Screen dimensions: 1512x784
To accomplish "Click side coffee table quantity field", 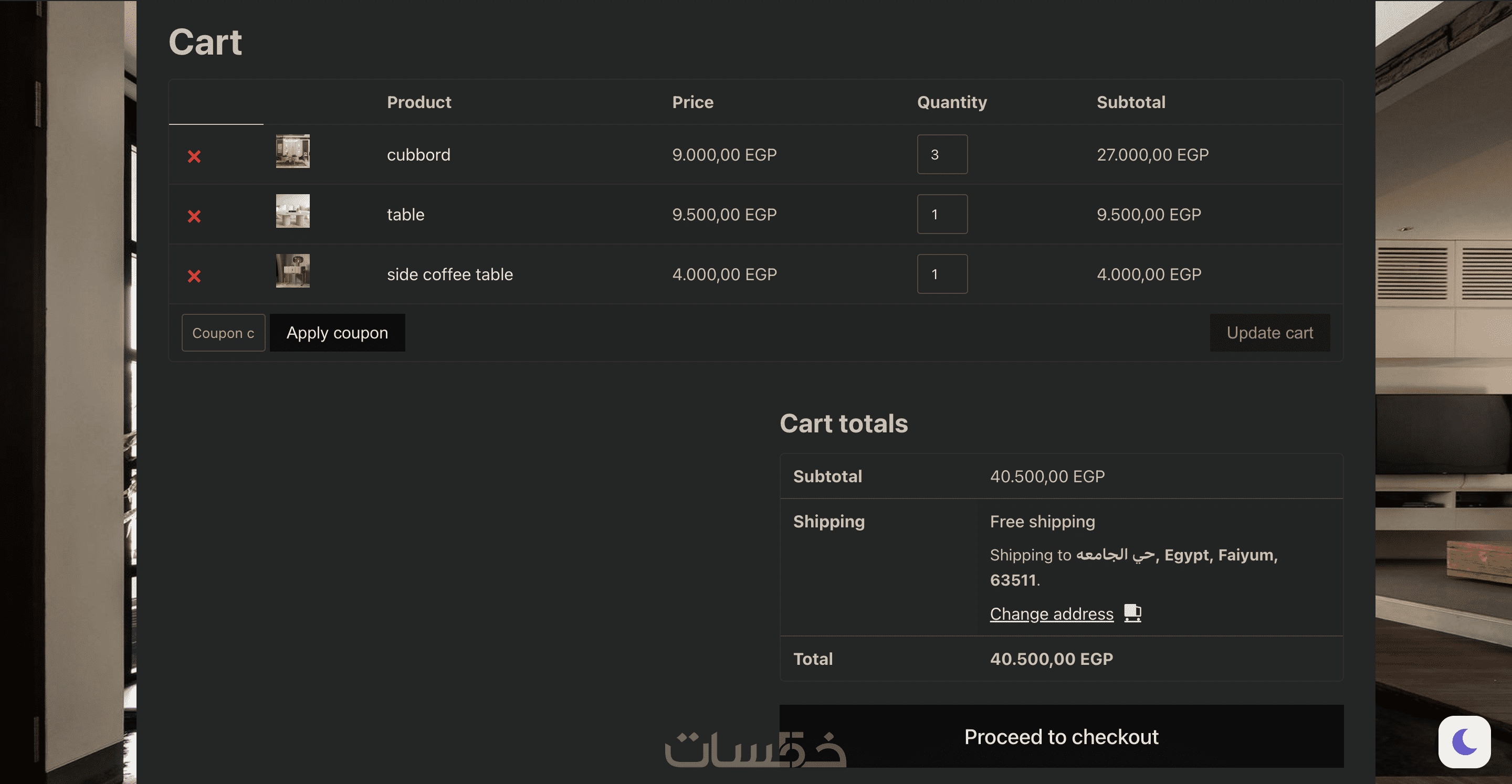I will point(942,274).
